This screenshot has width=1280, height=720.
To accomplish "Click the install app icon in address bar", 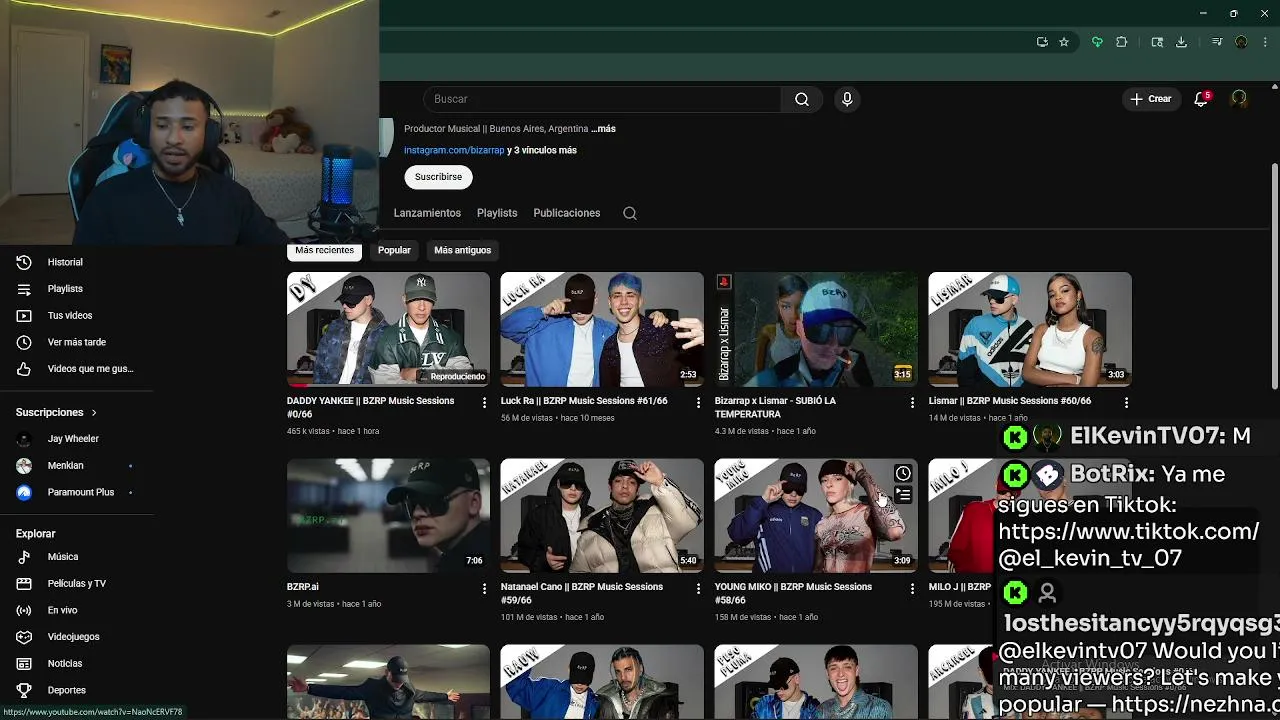I will 1042,42.
